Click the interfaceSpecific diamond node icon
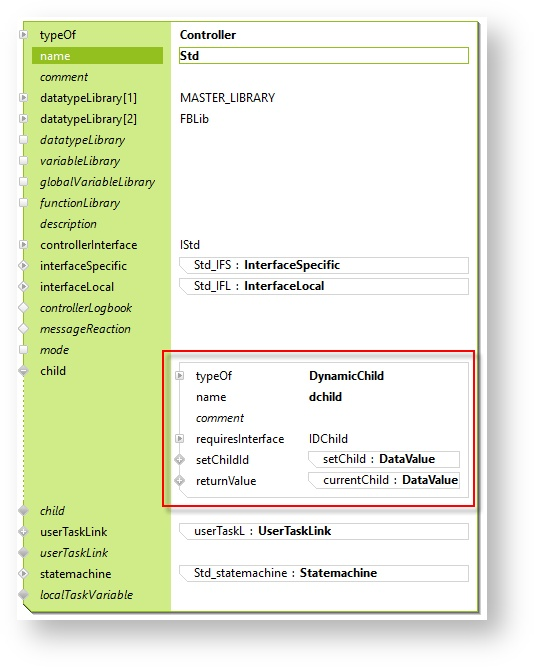Viewport: 535px width, 668px height. [x=23, y=265]
